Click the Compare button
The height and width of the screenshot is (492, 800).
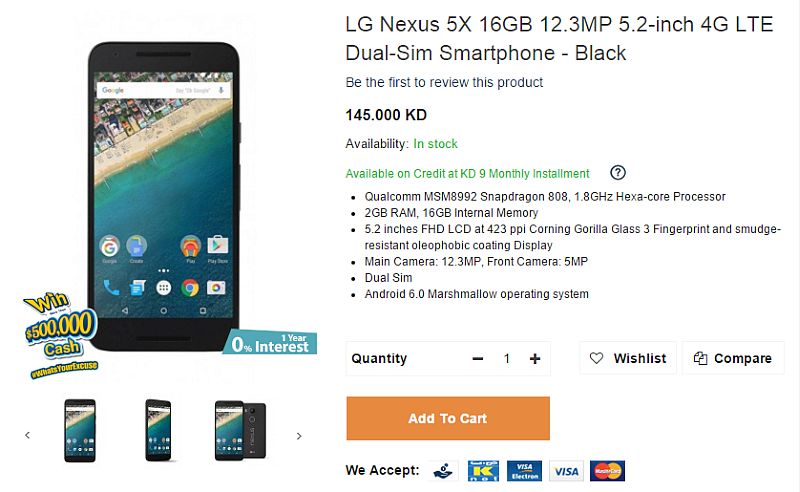pos(733,358)
